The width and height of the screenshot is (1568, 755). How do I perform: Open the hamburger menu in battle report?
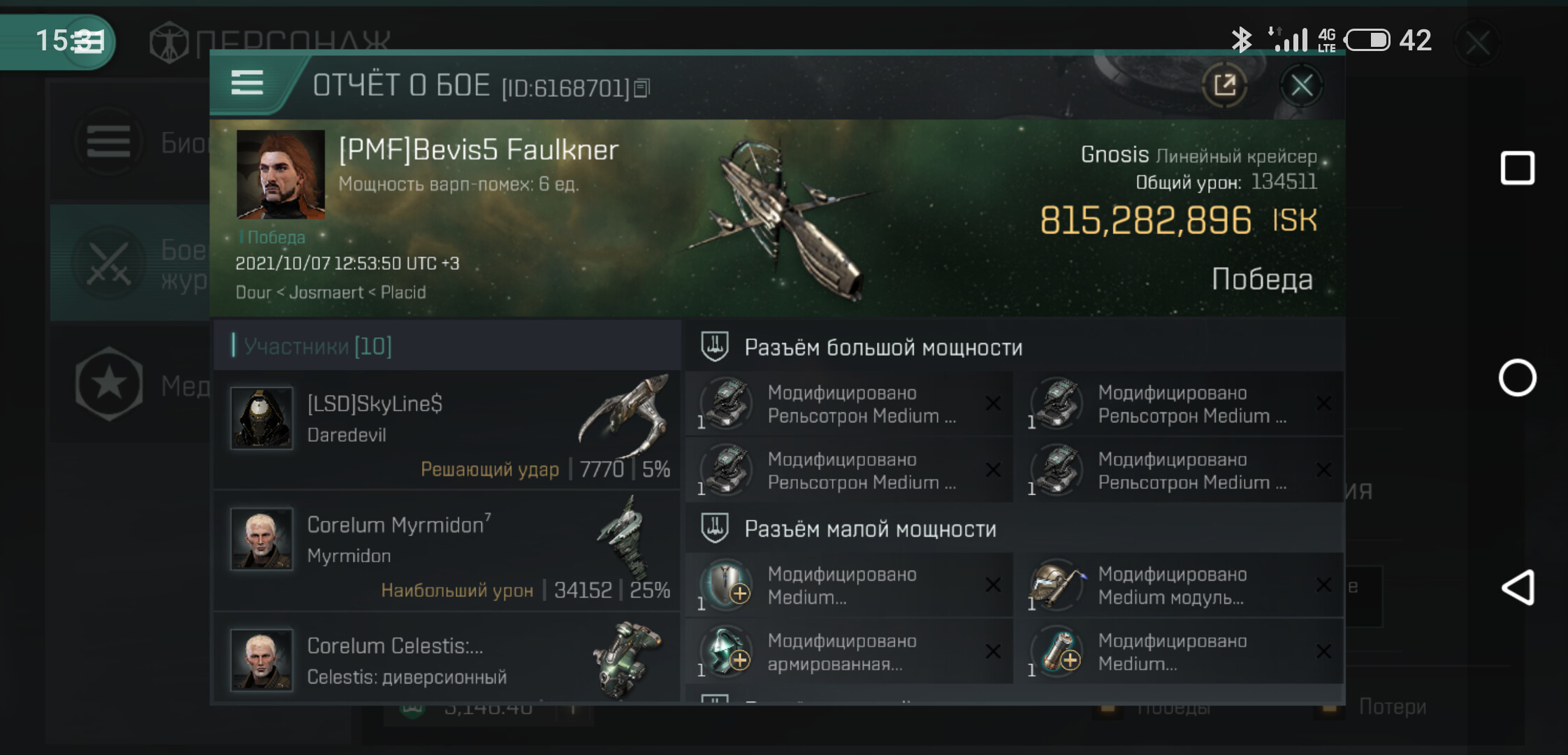247,83
